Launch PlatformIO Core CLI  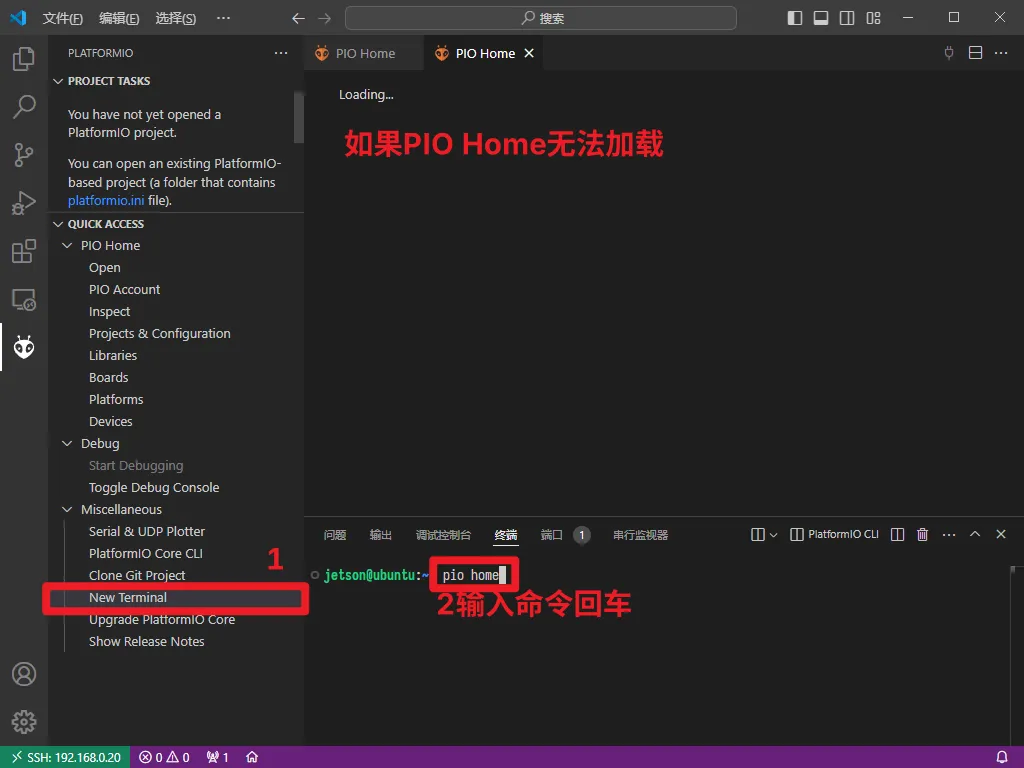click(146, 553)
